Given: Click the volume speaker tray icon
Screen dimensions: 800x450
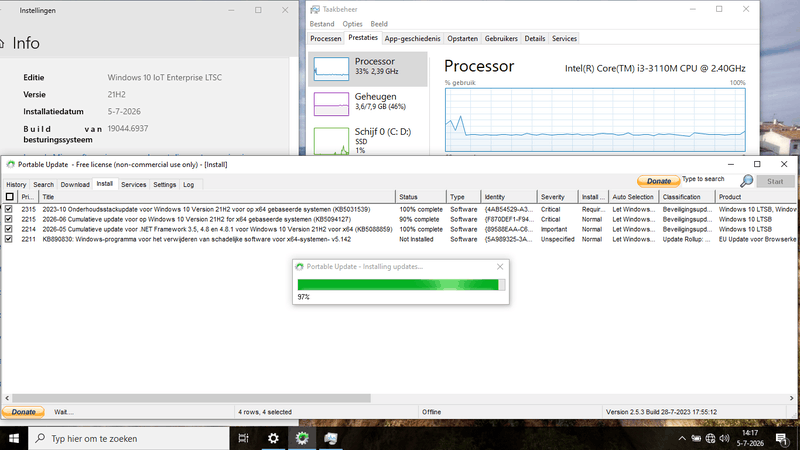Looking at the screenshot, I should click(x=724, y=438).
